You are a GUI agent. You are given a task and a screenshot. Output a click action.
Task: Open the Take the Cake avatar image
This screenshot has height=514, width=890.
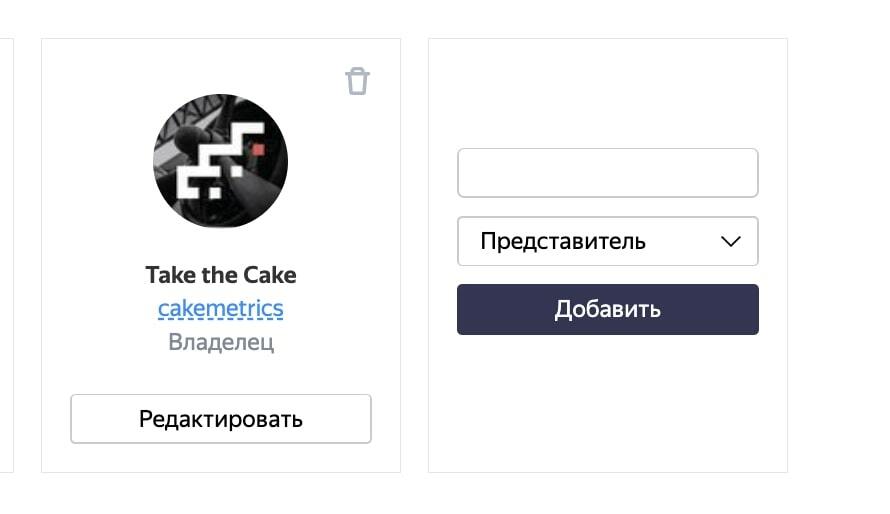(221, 161)
